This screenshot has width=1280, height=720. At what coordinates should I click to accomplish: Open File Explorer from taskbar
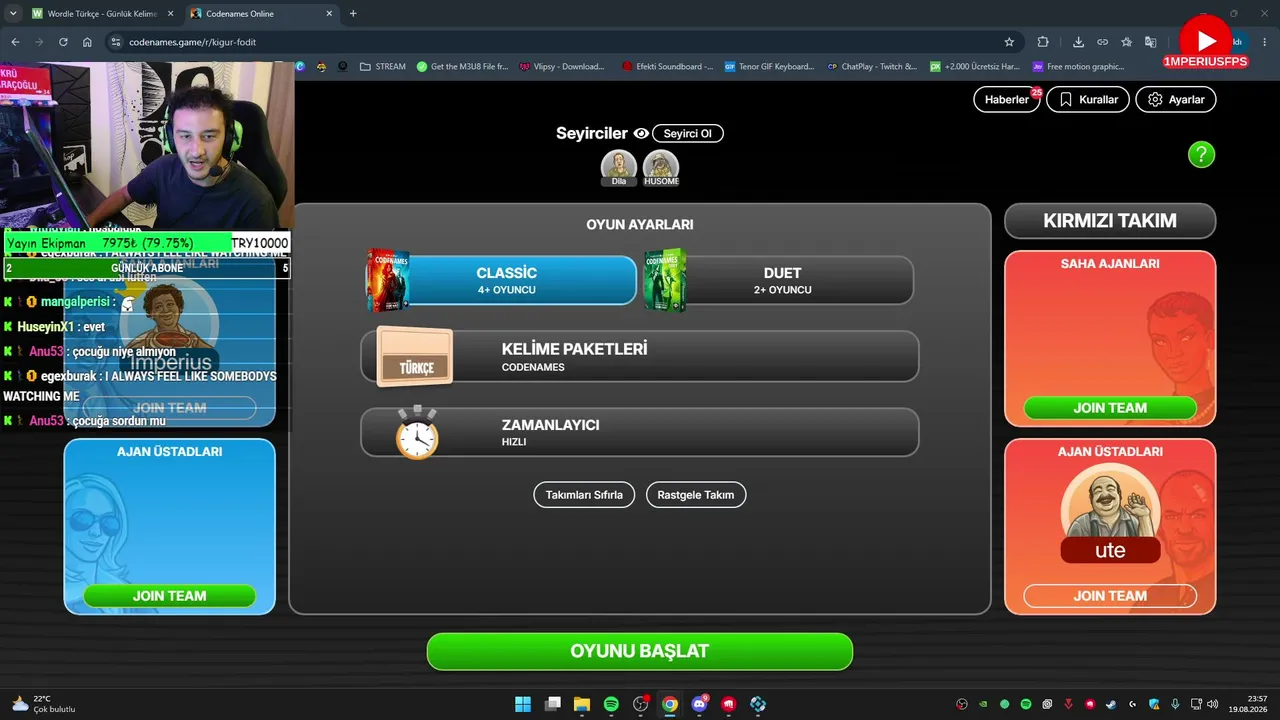(581, 704)
